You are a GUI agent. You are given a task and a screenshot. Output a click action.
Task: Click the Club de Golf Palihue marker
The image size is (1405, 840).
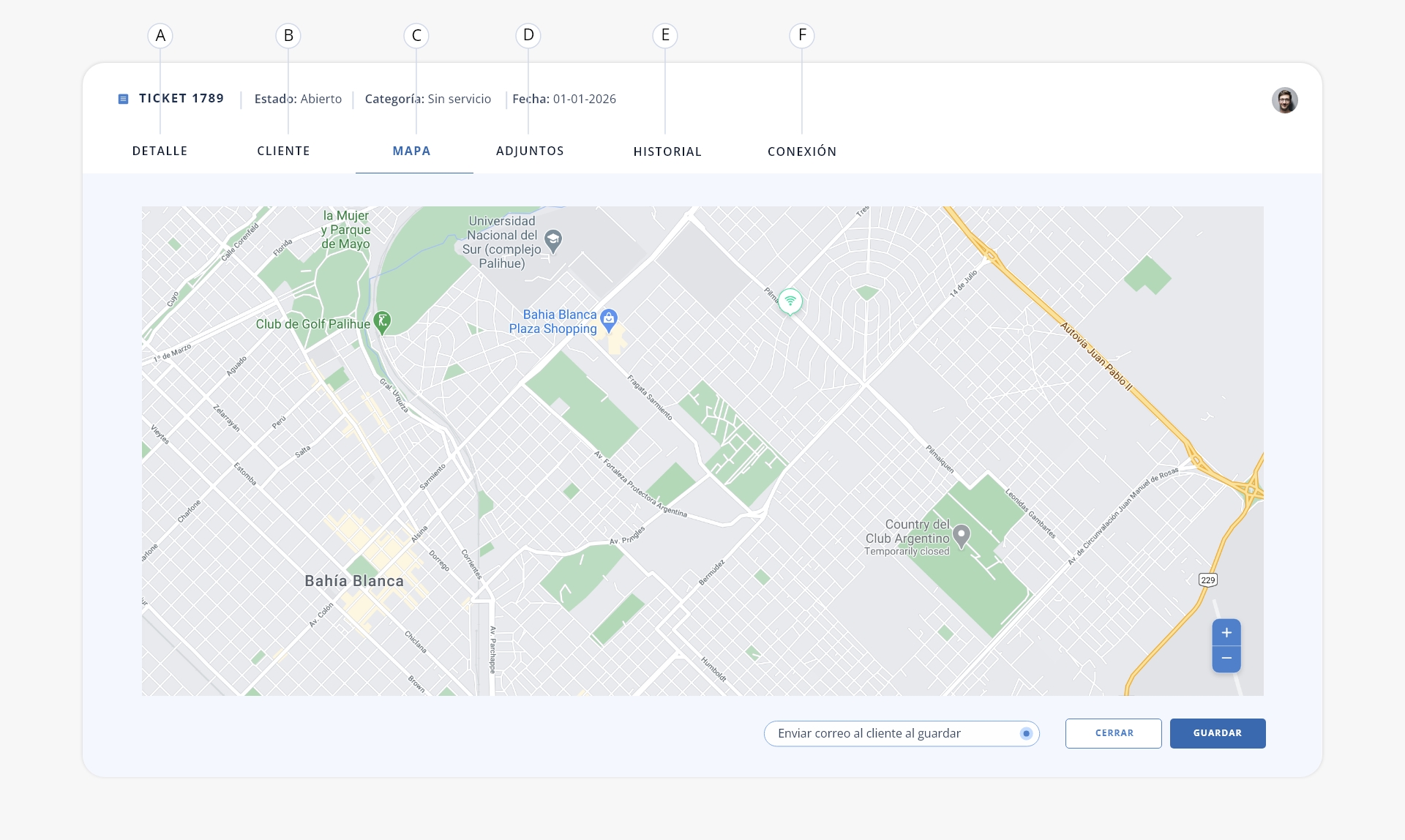pos(382,323)
